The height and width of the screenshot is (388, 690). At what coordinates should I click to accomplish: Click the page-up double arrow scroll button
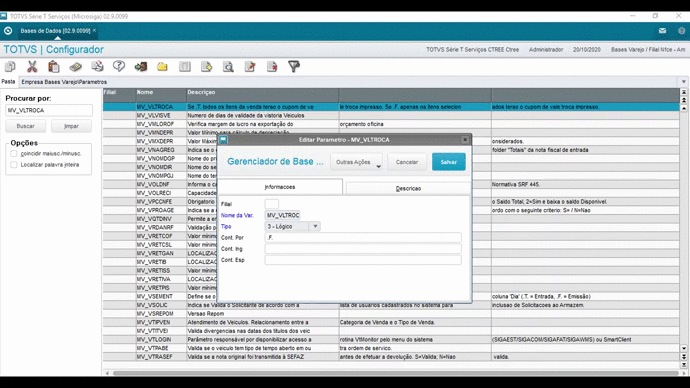(x=684, y=100)
